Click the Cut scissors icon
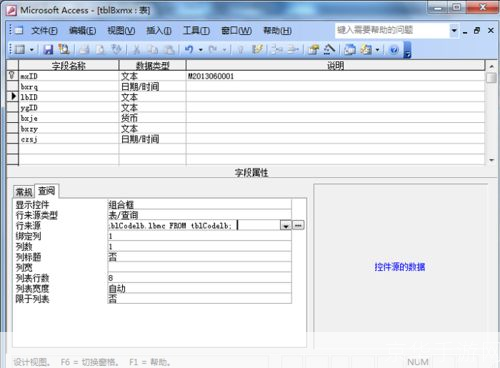Image resolution: width=500 pixels, height=368 pixels. [136, 50]
